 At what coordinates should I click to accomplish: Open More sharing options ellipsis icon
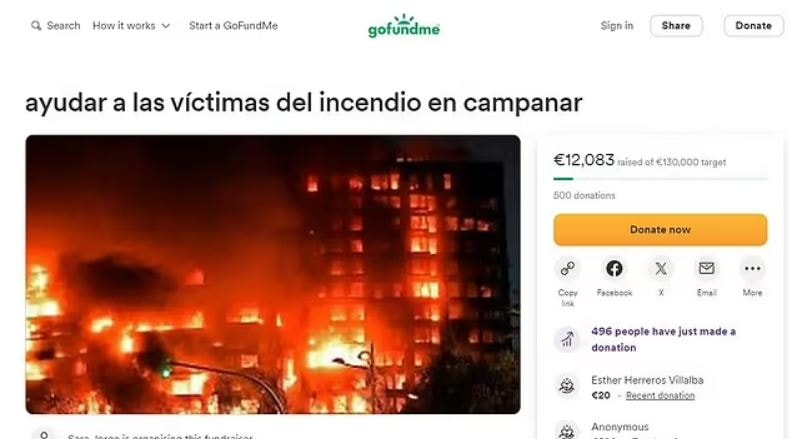pos(752,268)
